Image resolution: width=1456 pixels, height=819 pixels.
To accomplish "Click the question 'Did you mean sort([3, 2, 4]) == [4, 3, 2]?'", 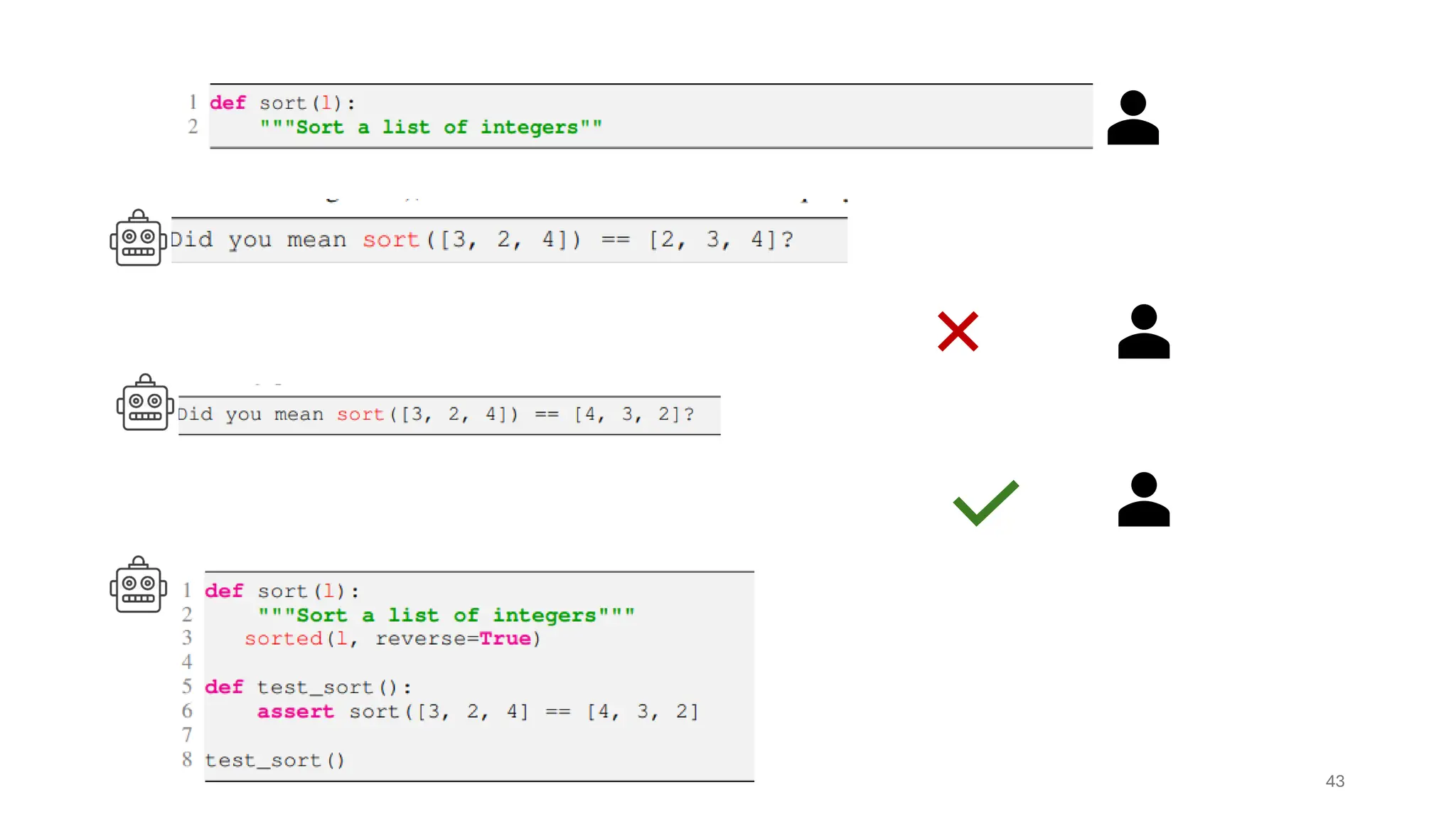I will pyautogui.click(x=435, y=414).
